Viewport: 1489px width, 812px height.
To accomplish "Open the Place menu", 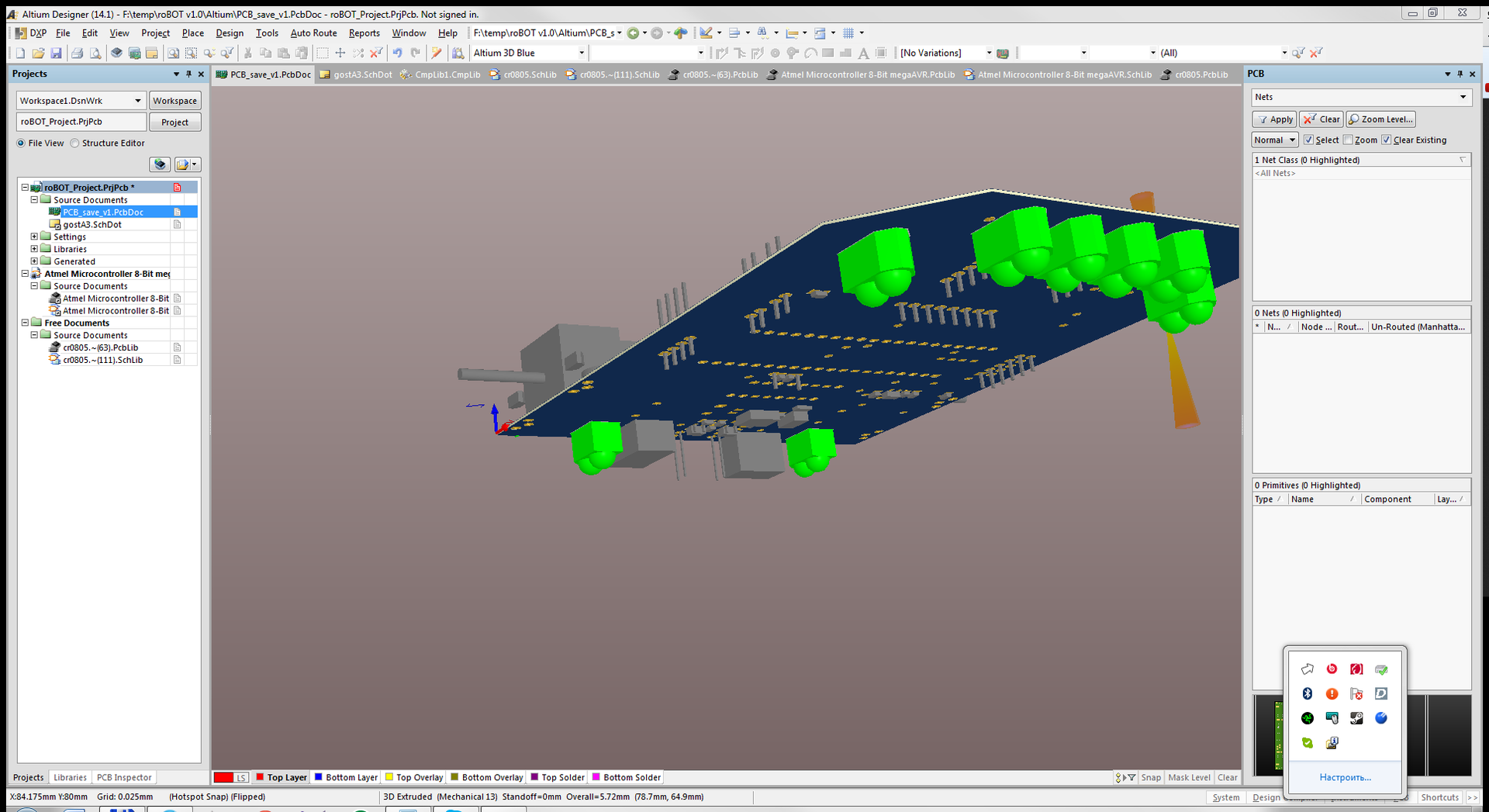I will click(x=192, y=33).
